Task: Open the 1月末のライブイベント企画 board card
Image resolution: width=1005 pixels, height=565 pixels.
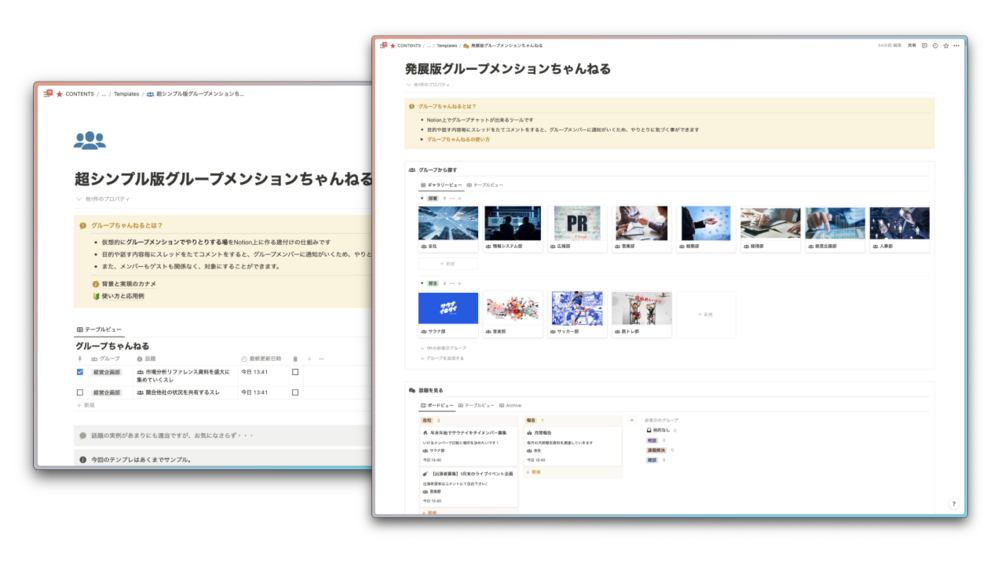Action: coord(469,487)
